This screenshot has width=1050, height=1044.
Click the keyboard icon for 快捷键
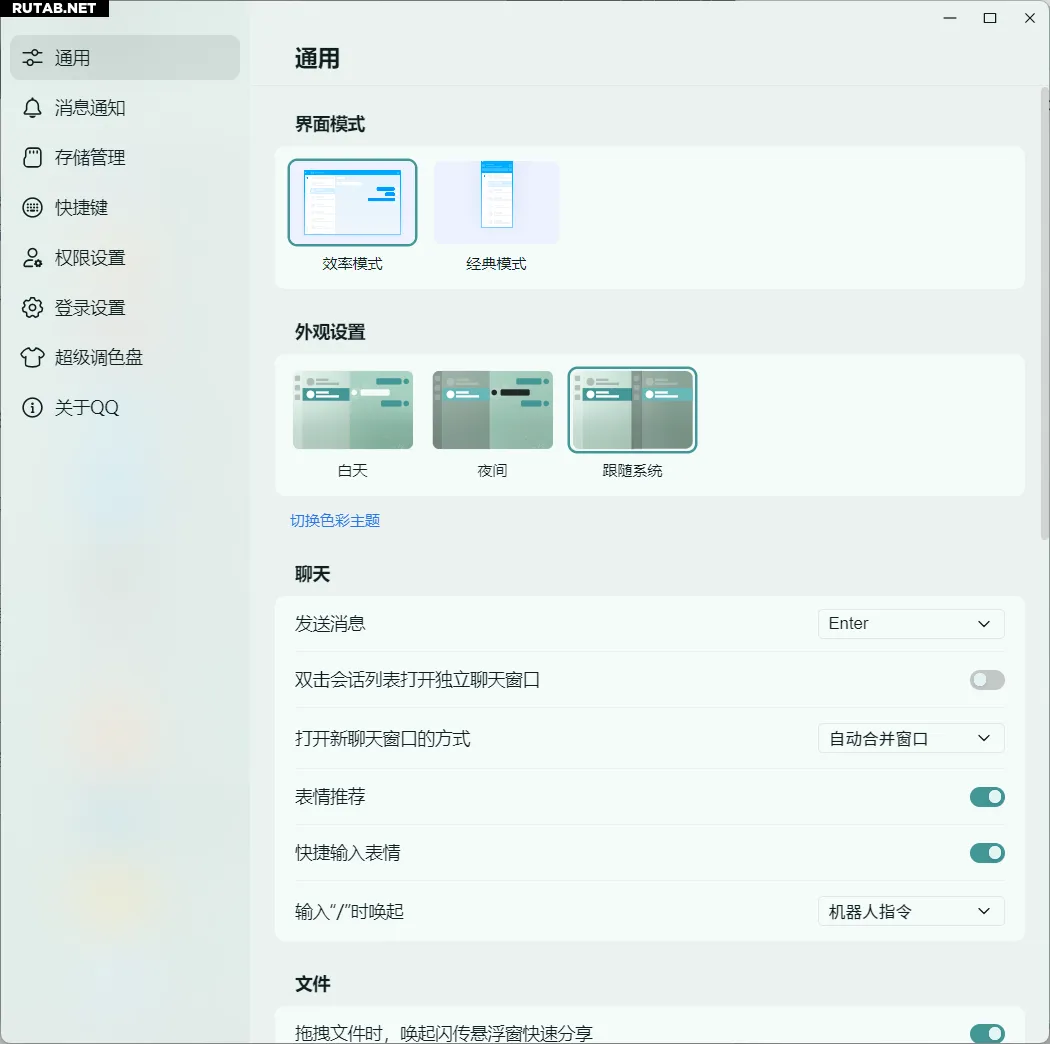coord(33,208)
